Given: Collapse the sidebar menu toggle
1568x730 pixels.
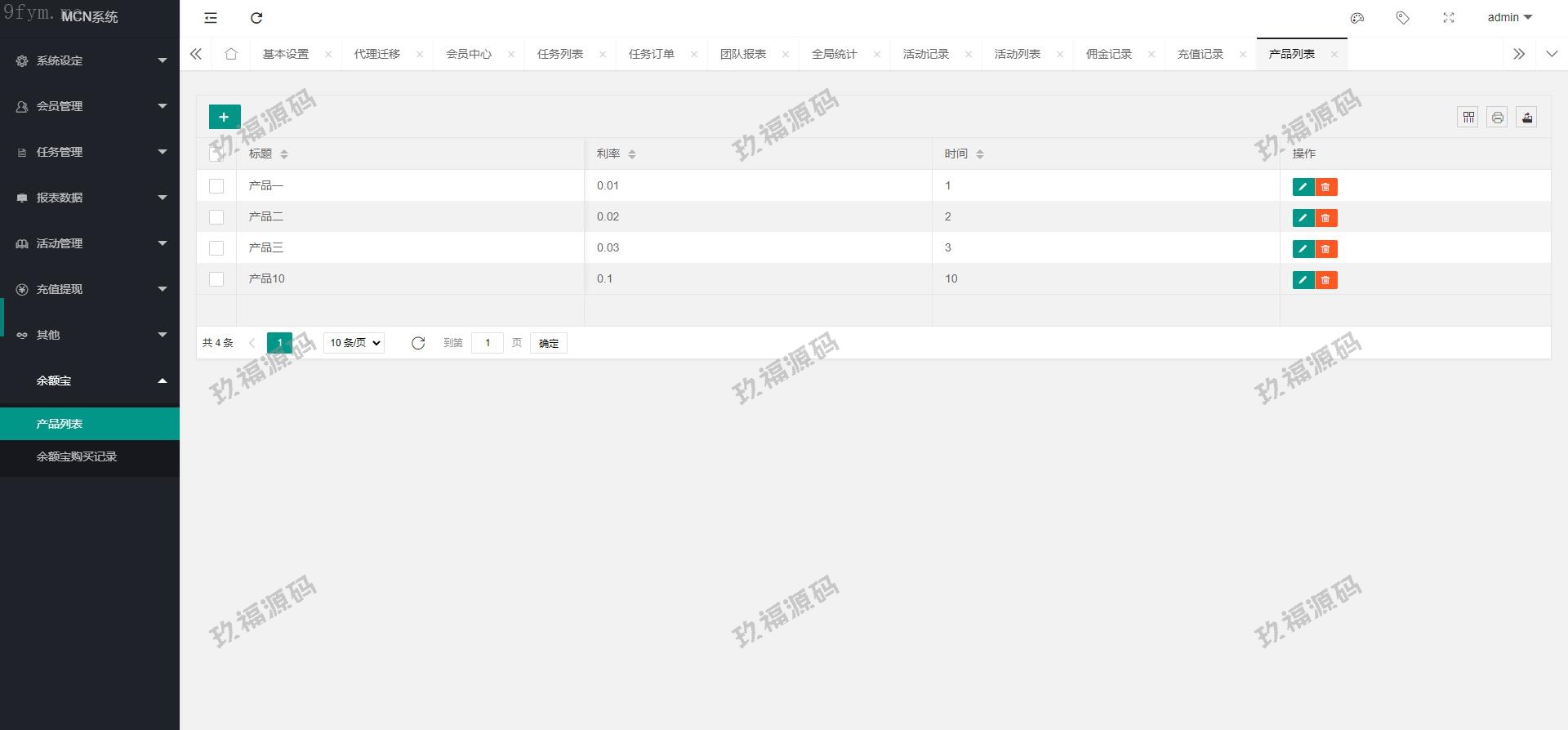Looking at the screenshot, I should click(x=211, y=18).
